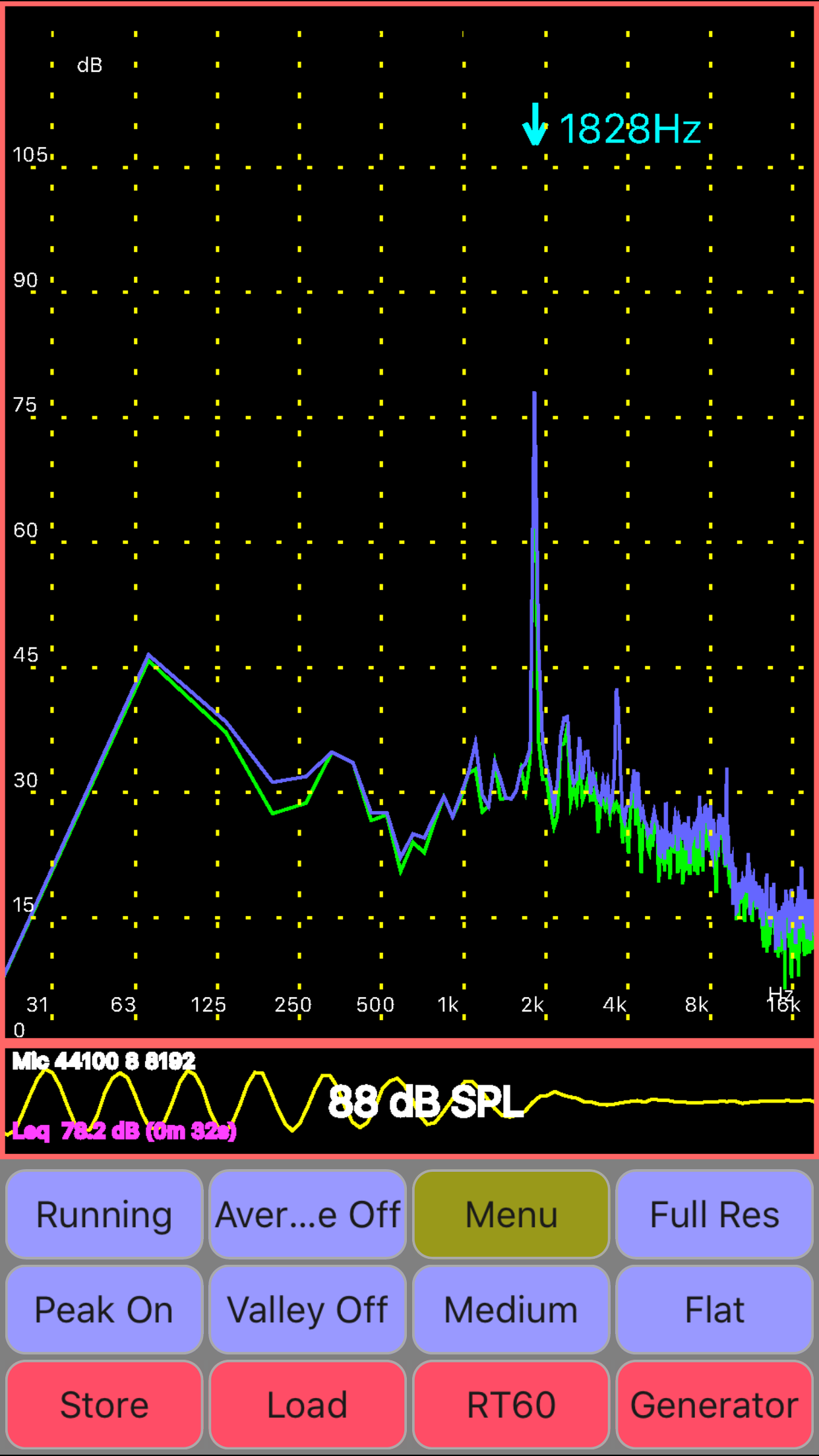The width and height of the screenshot is (819, 1456).
Task: Switch the Full Res resolution mode
Action: click(x=715, y=1215)
